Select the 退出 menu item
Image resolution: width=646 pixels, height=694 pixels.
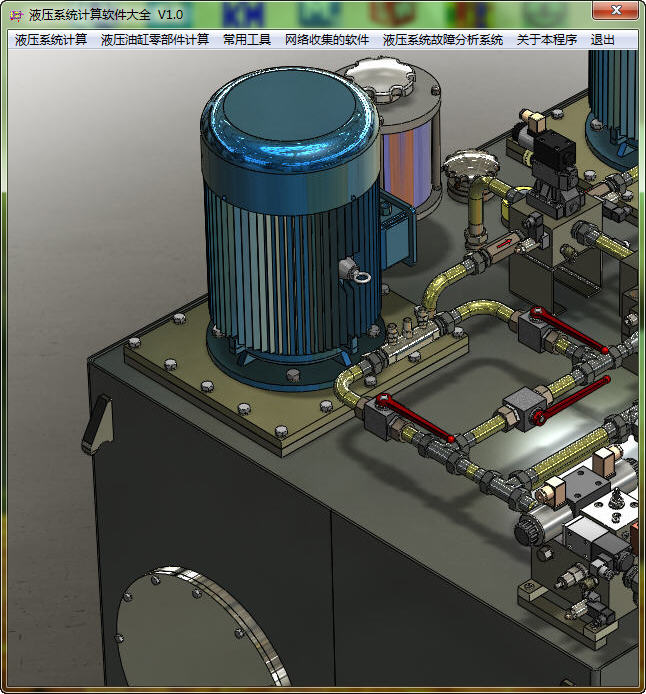click(x=603, y=40)
